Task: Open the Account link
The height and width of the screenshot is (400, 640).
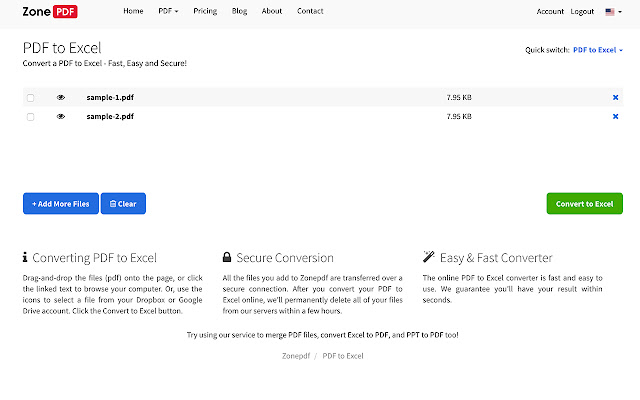Action: pos(550,11)
